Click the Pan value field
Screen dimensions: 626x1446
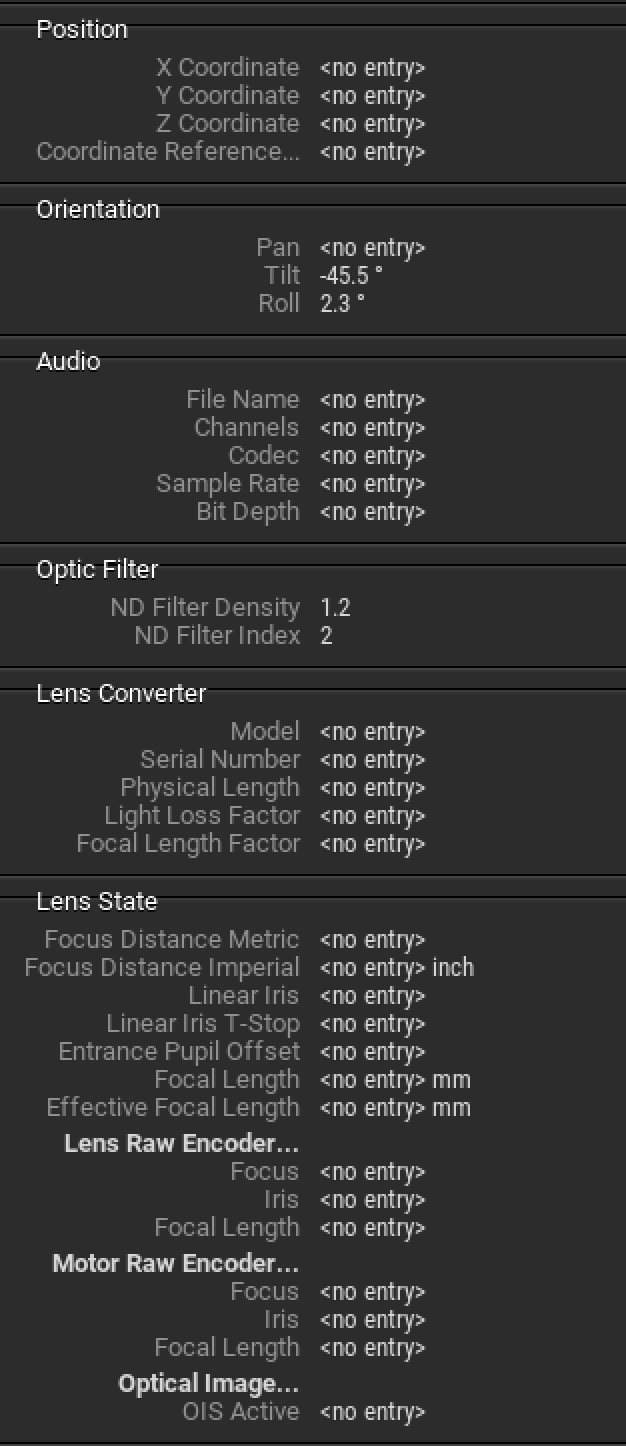[x=372, y=248]
